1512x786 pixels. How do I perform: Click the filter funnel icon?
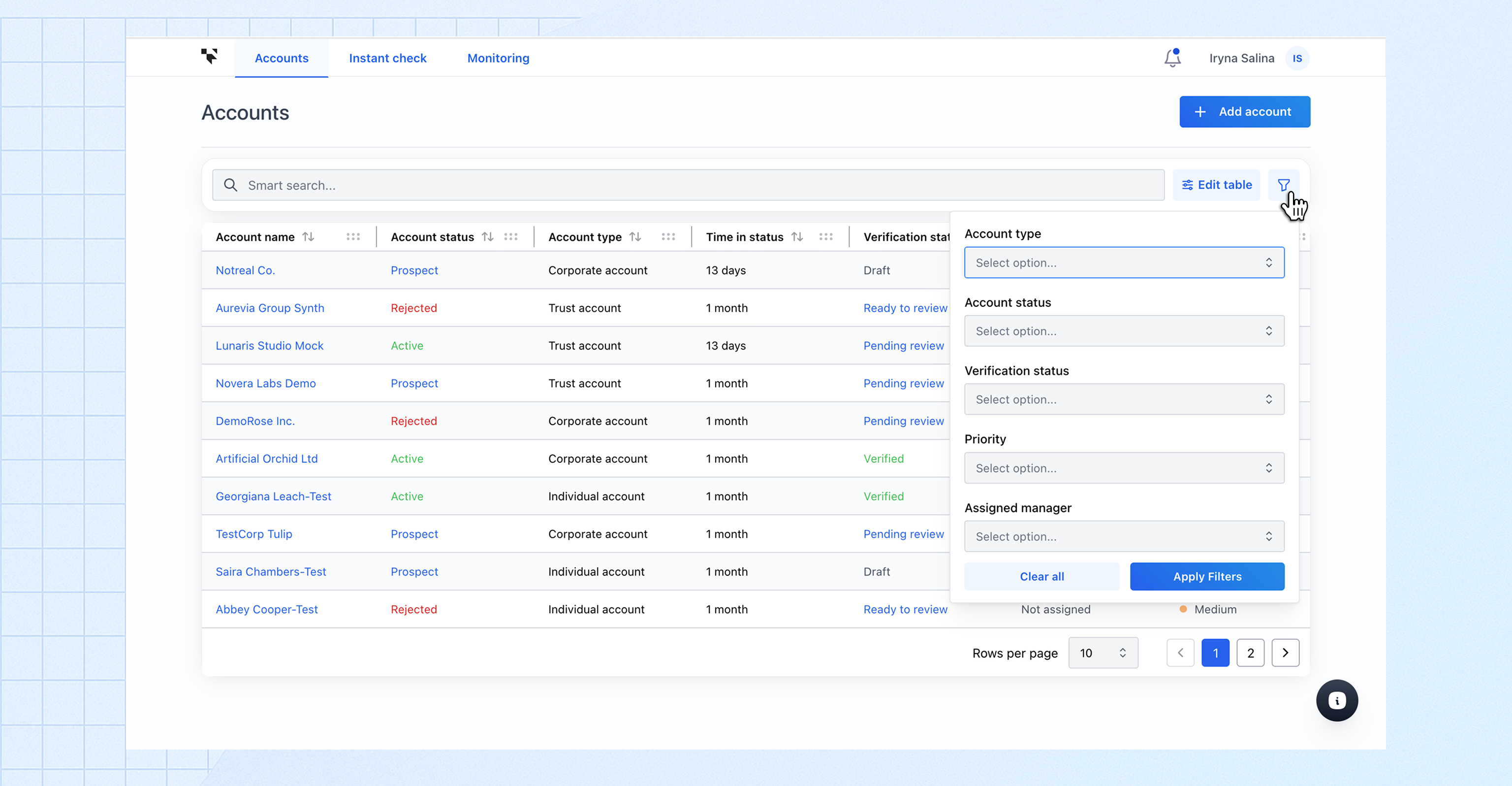pyautogui.click(x=1283, y=185)
